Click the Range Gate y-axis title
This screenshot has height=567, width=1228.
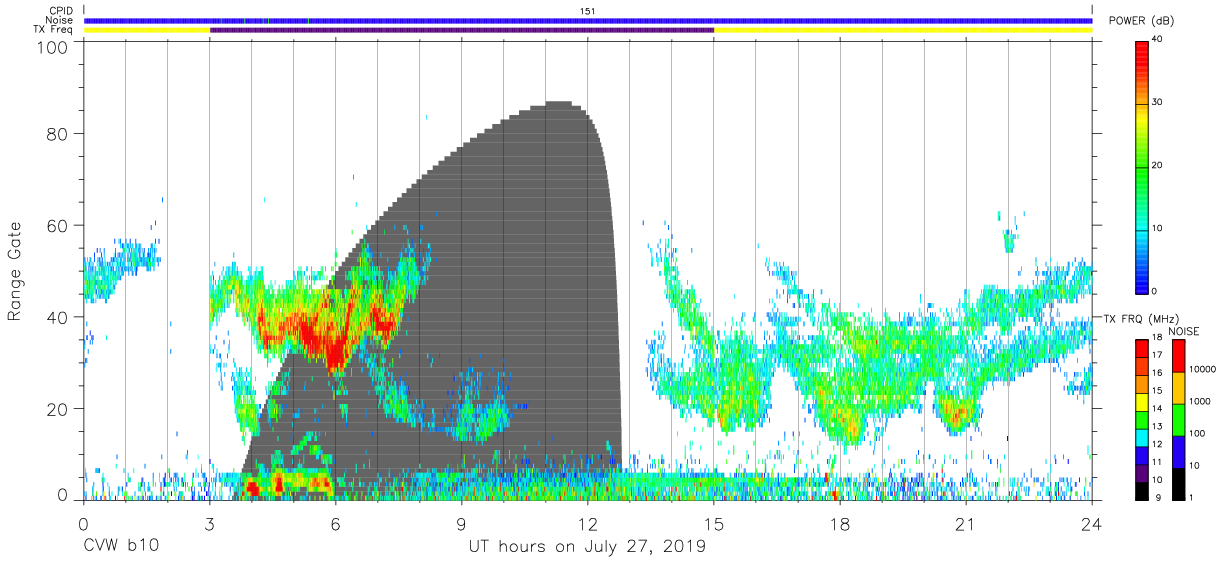pyautogui.click(x=15, y=272)
